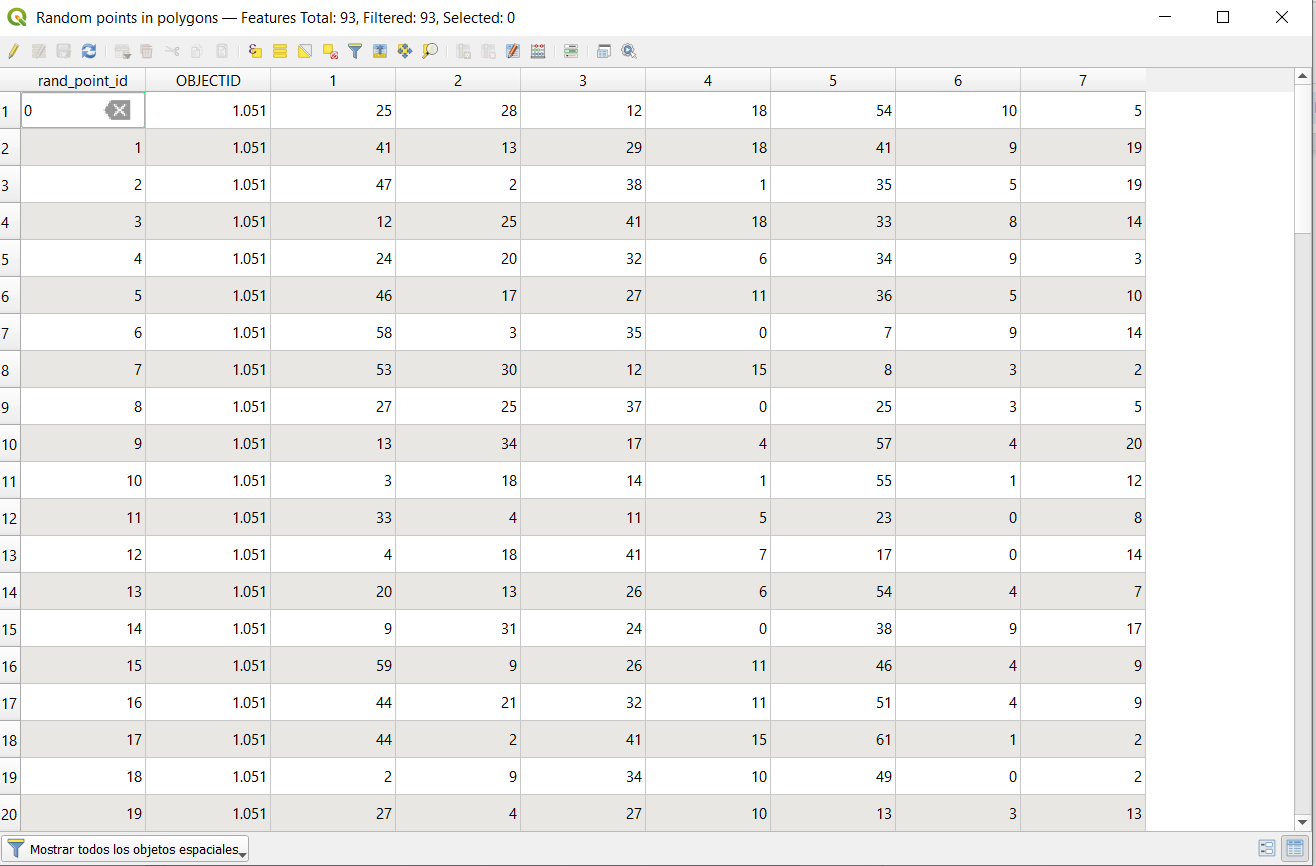Switch to table view
Image resolution: width=1316 pixels, height=866 pixels.
pyautogui.click(x=1295, y=848)
